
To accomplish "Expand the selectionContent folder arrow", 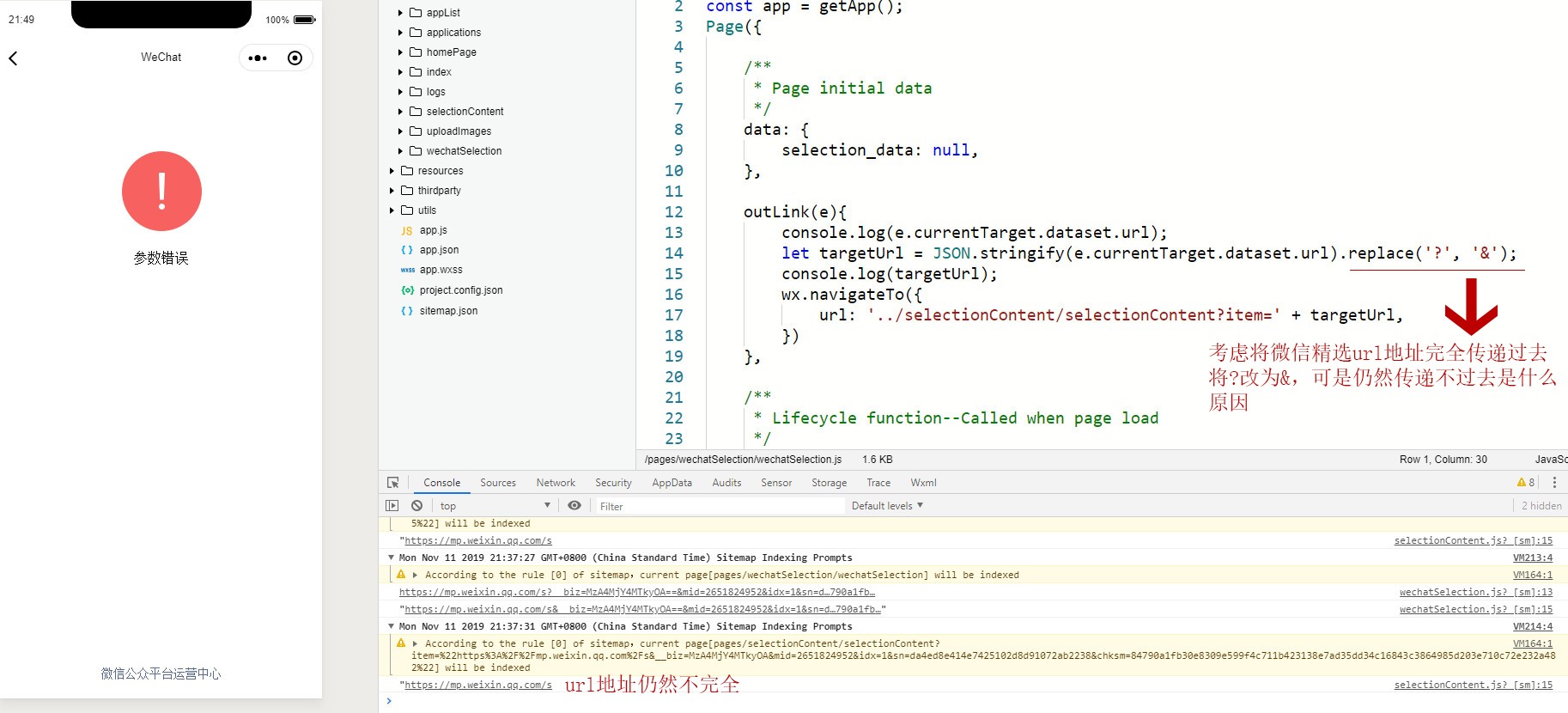I will pos(400,112).
